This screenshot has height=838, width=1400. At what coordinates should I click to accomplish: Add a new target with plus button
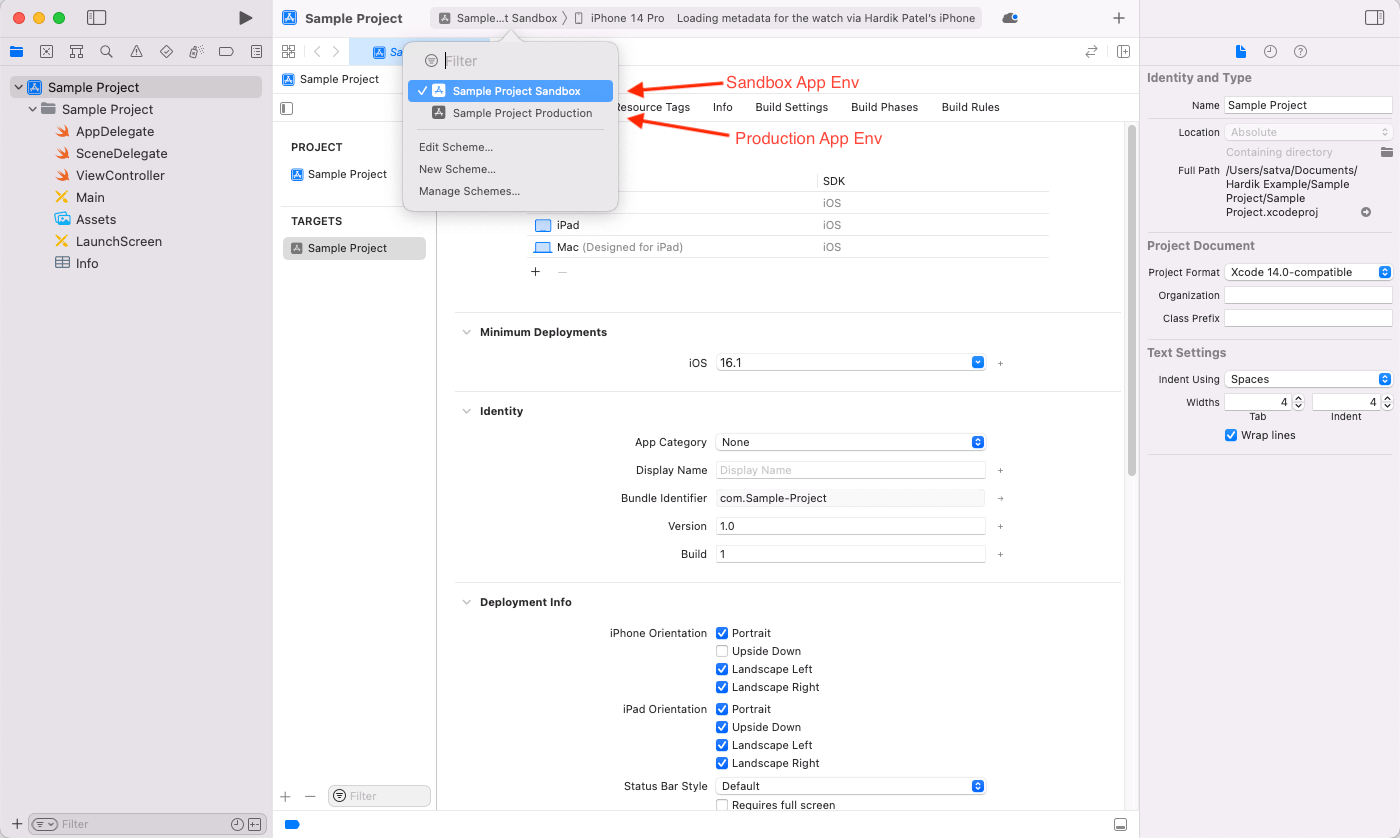285,796
